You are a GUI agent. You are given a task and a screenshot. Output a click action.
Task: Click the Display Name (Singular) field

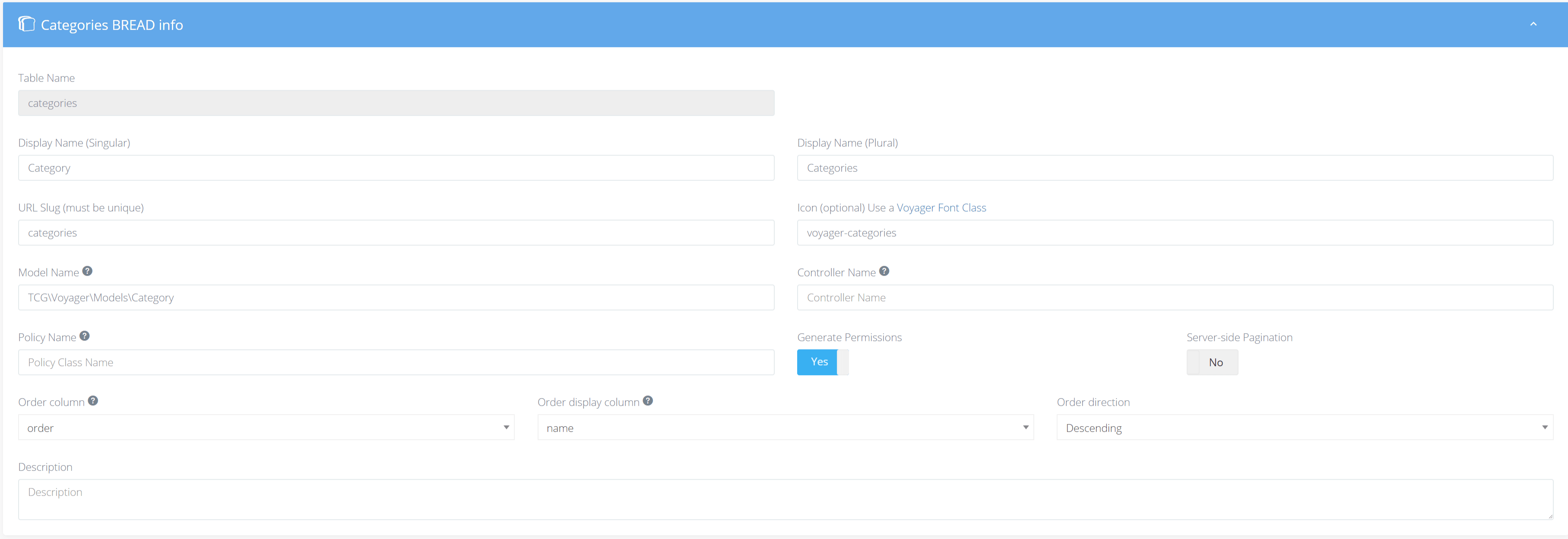pos(396,168)
